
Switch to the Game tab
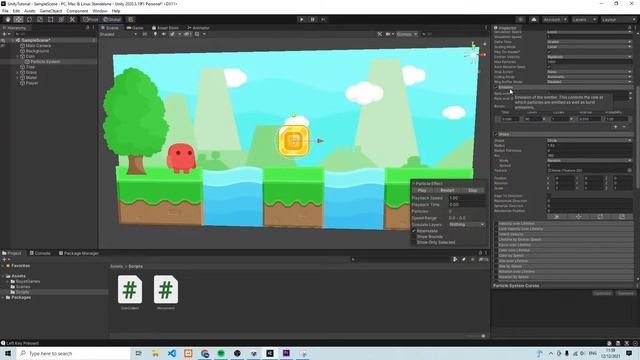pyautogui.click(x=135, y=28)
